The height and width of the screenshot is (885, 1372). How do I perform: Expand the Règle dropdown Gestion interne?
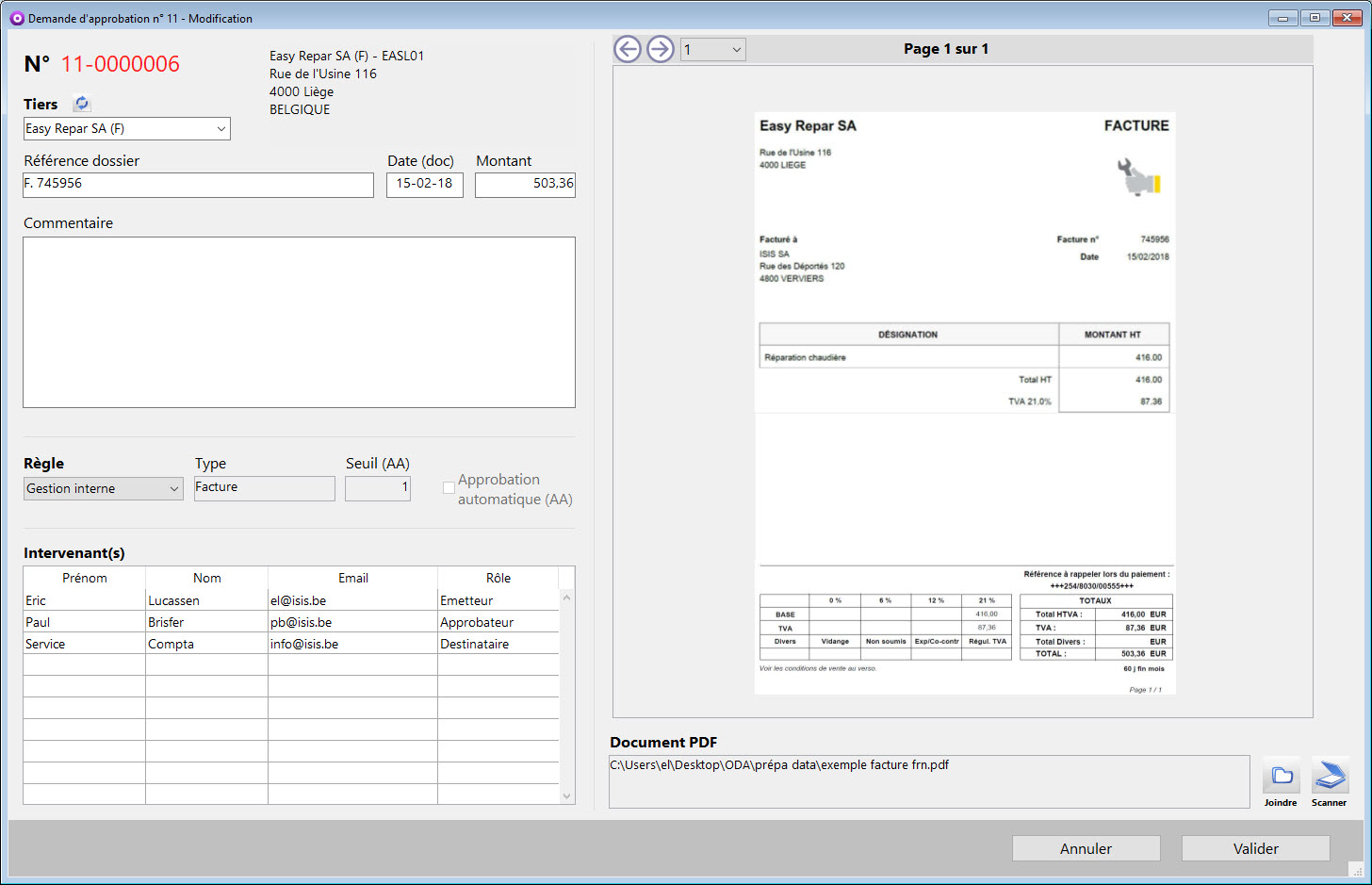(x=103, y=488)
